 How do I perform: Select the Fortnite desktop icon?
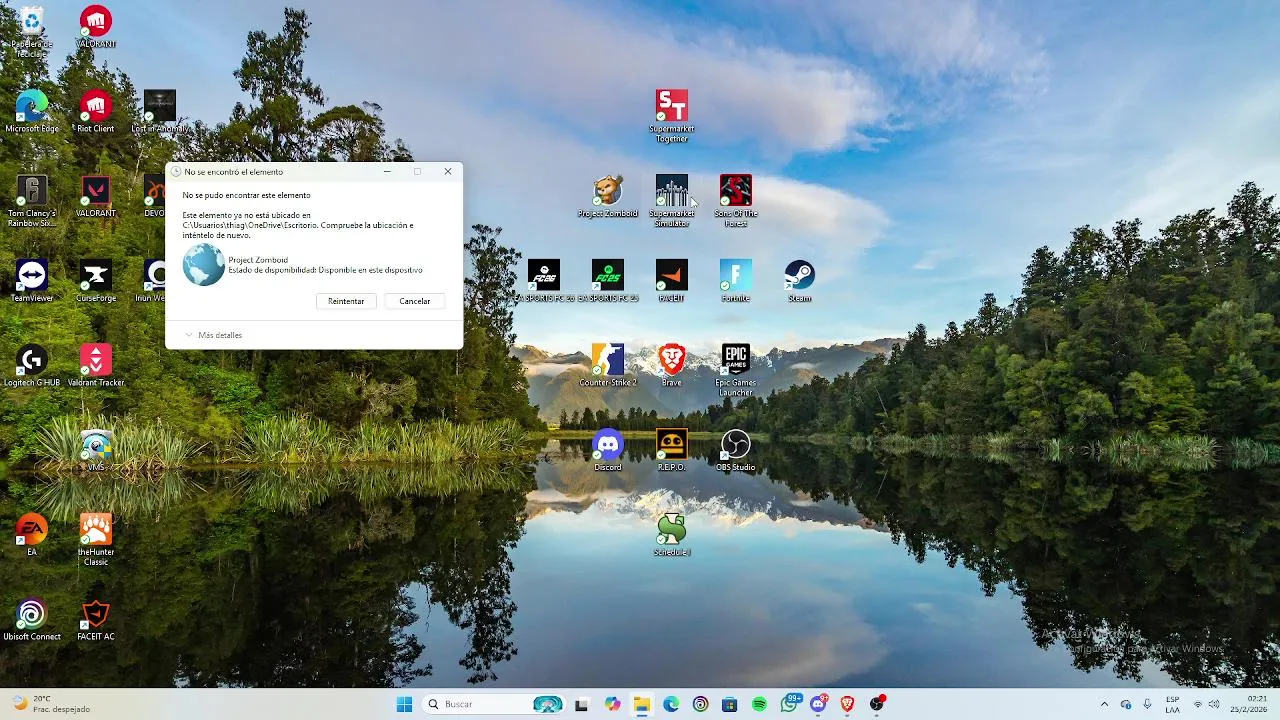[736, 281]
